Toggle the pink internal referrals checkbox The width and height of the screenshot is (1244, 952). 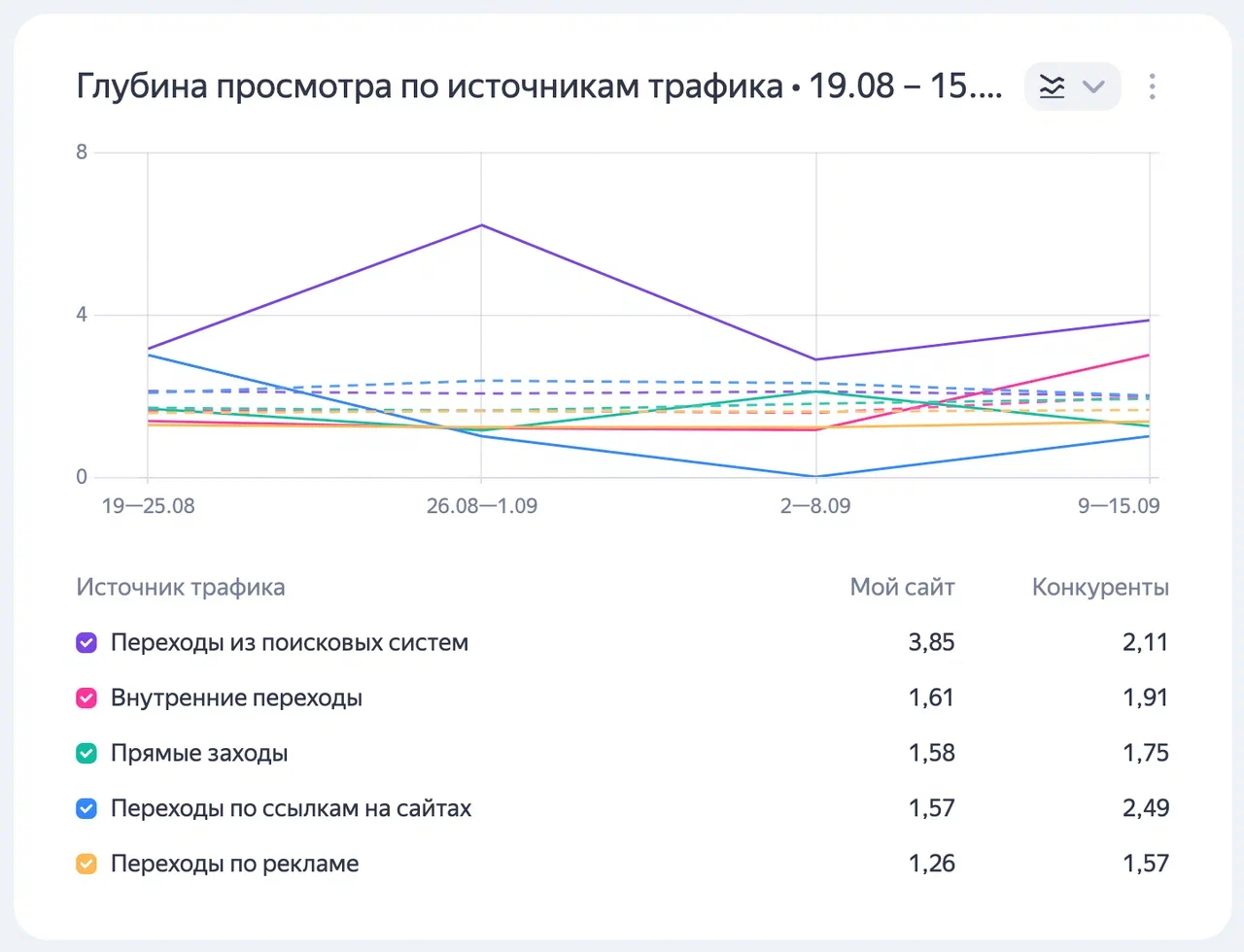click(x=86, y=698)
